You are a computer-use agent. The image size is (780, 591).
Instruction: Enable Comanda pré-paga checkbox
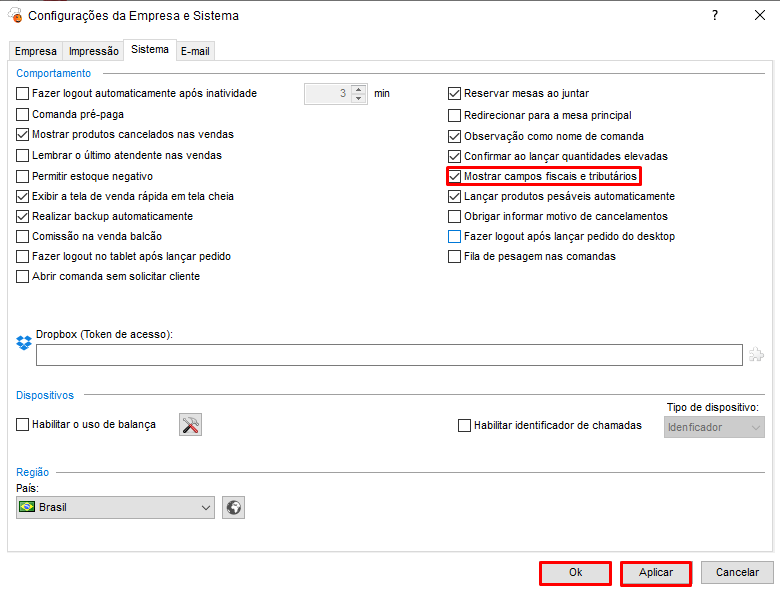pos(23,115)
